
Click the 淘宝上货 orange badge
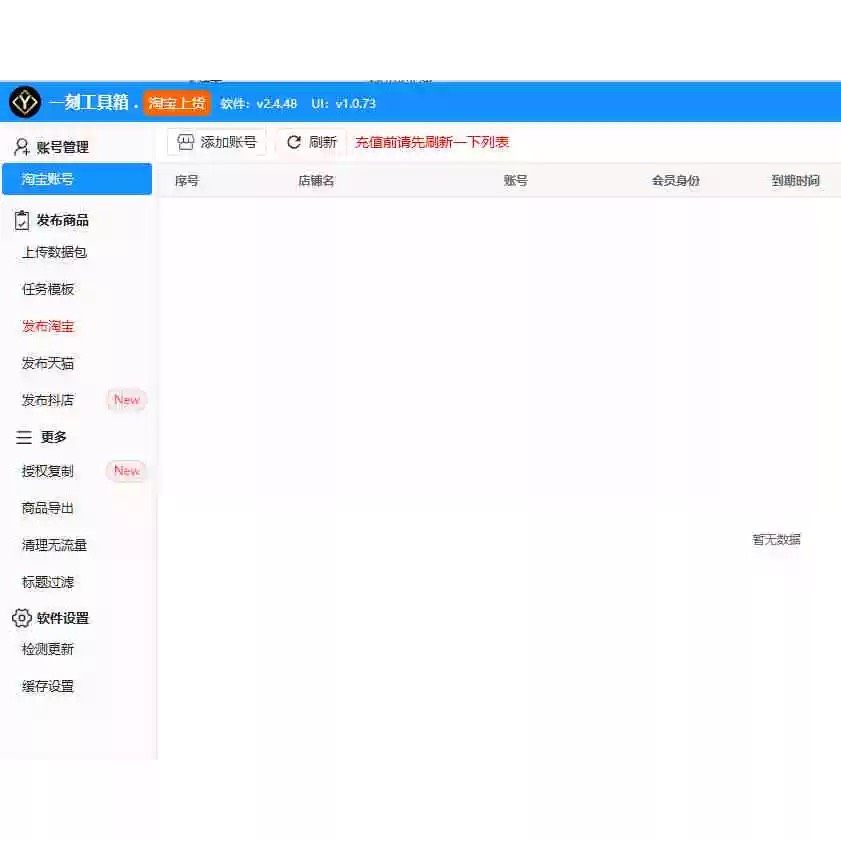[x=177, y=103]
